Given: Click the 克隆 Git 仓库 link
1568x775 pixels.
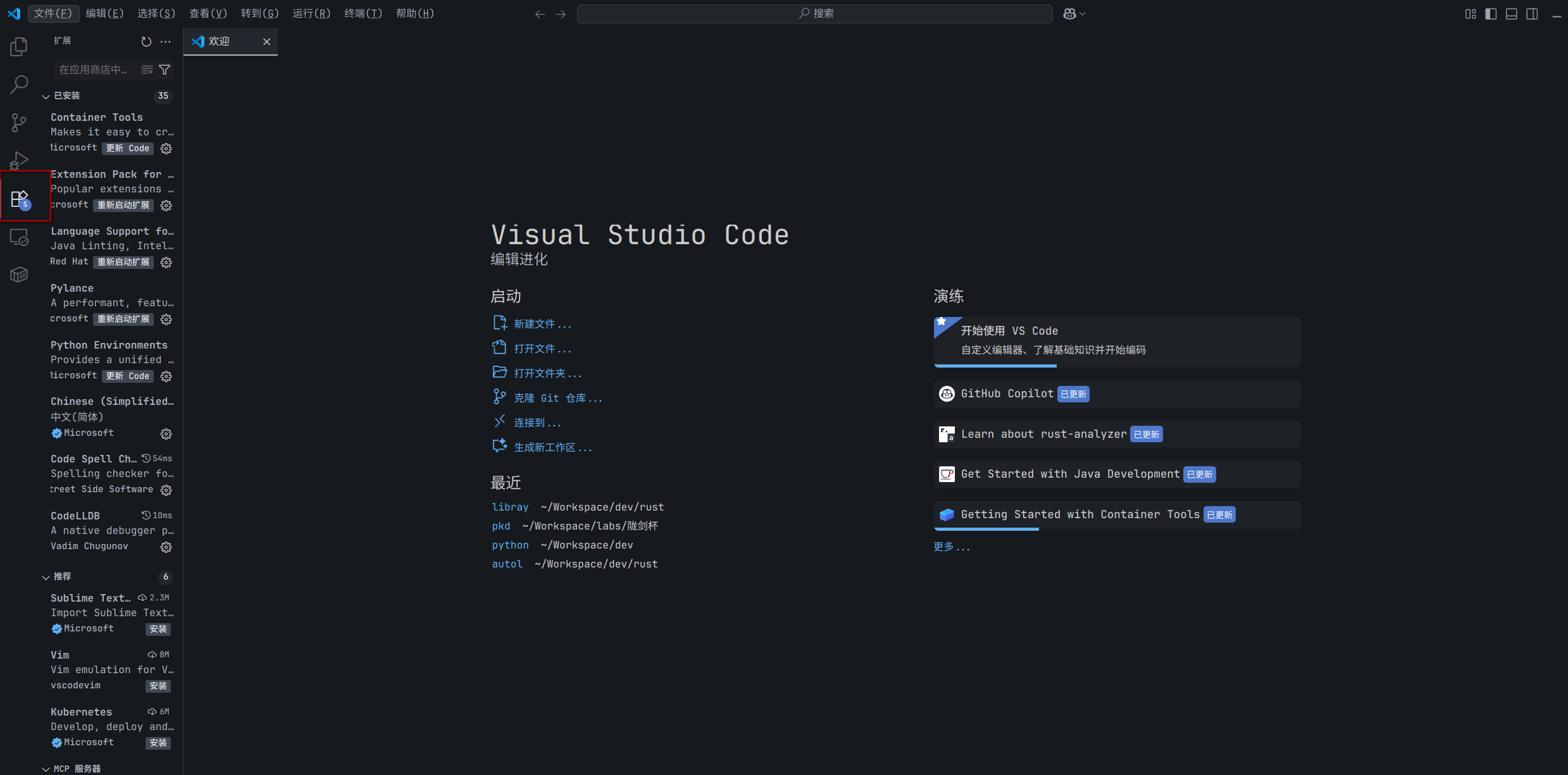Looking at the screenshot, I should click(557, 398).
